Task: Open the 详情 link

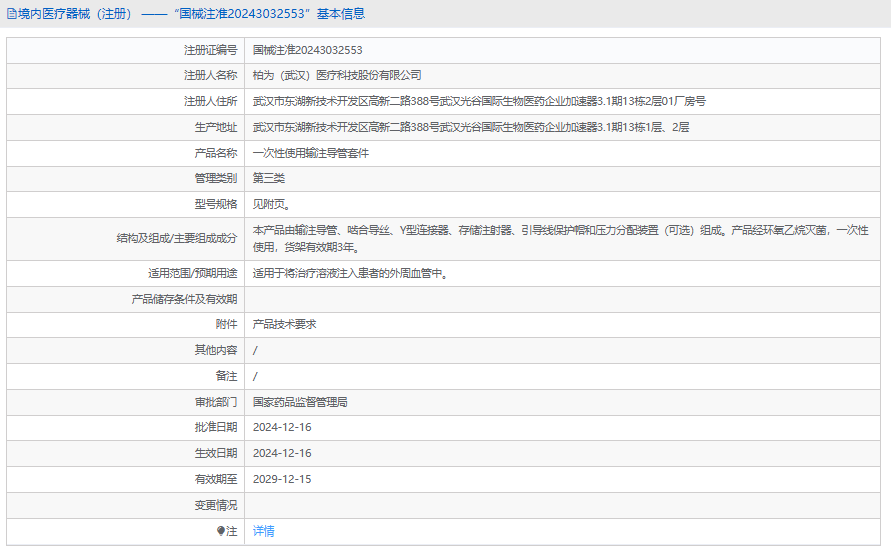Action: [x=263, y=531]
